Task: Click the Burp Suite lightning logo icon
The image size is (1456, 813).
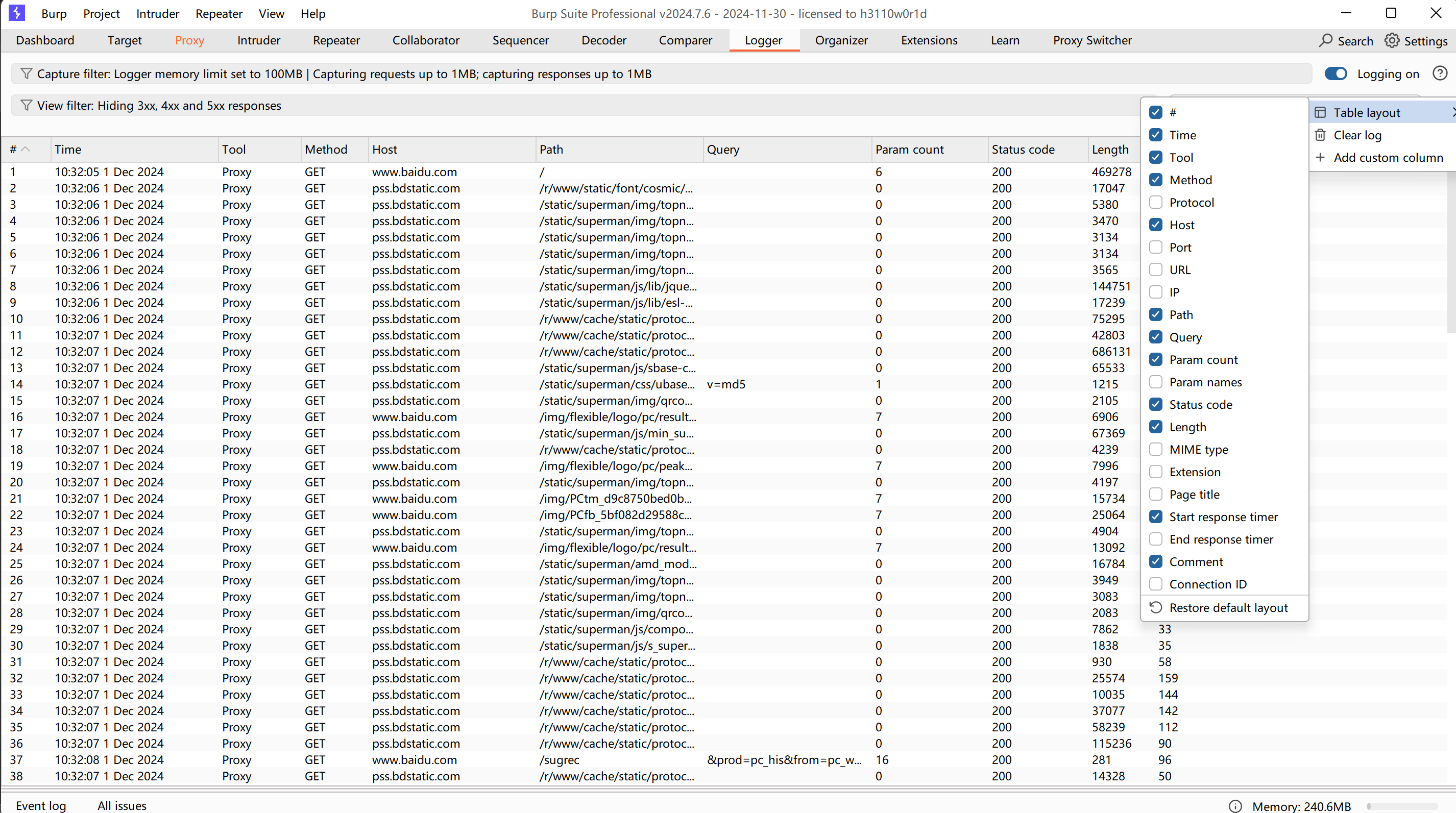Action: point(17,13)
